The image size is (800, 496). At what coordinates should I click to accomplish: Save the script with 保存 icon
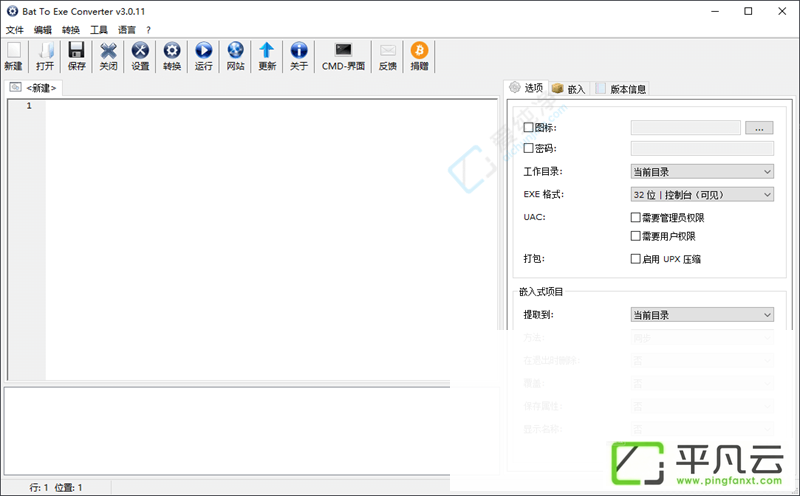[x=77, y=50]
